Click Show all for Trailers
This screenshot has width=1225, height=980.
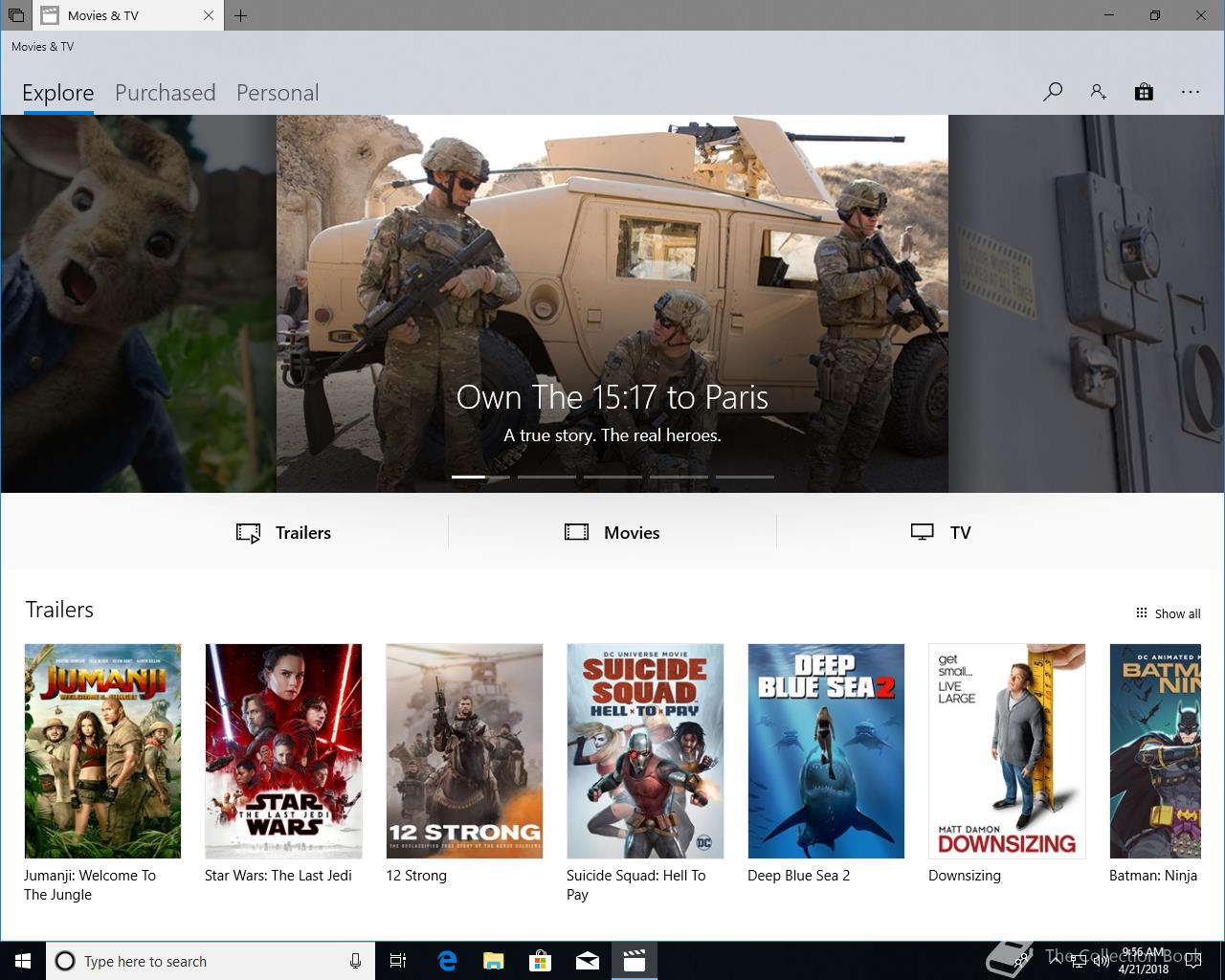tap(1168, 613)
